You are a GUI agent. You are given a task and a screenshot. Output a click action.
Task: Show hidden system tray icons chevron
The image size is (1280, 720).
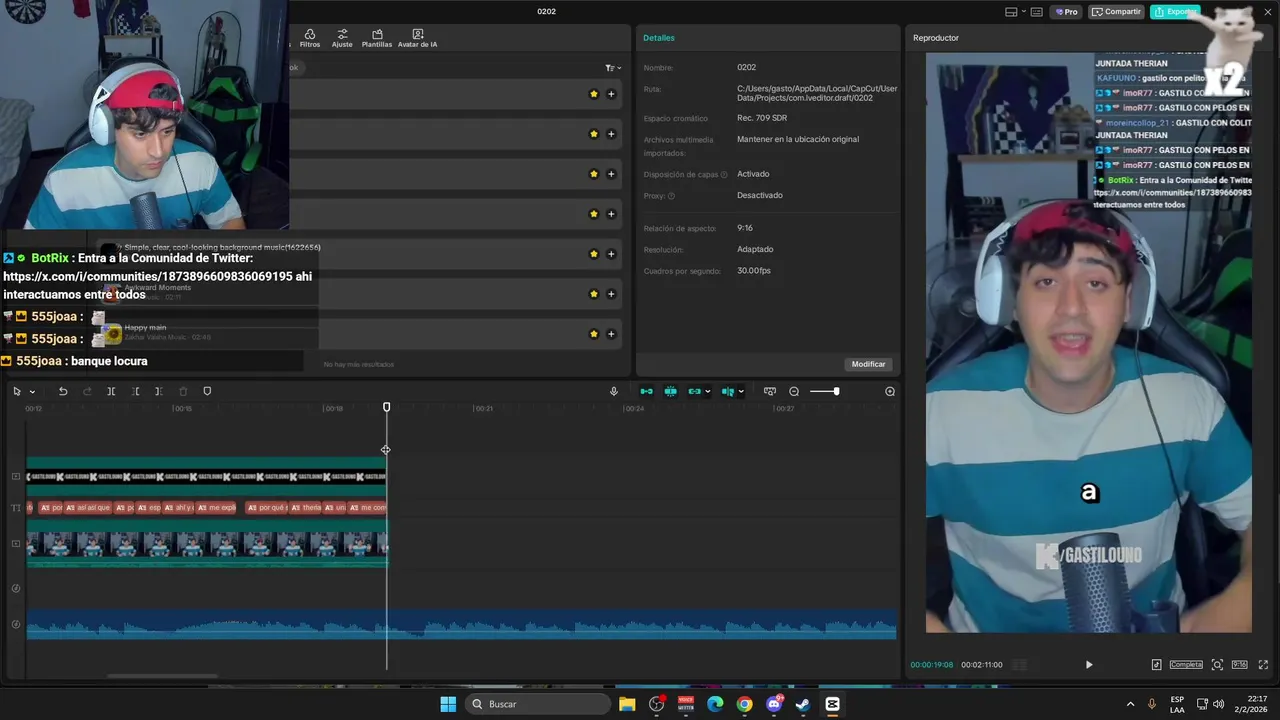pos(1130,704)
